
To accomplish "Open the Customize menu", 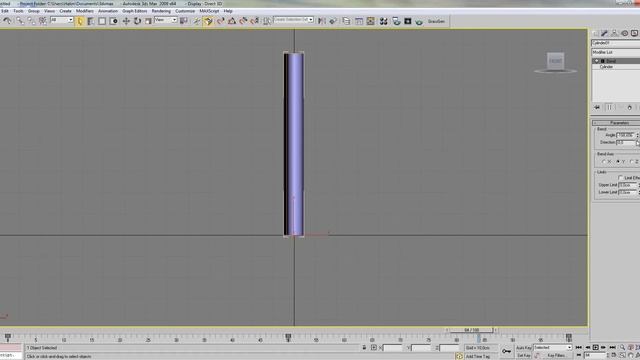I will point(185,11).
